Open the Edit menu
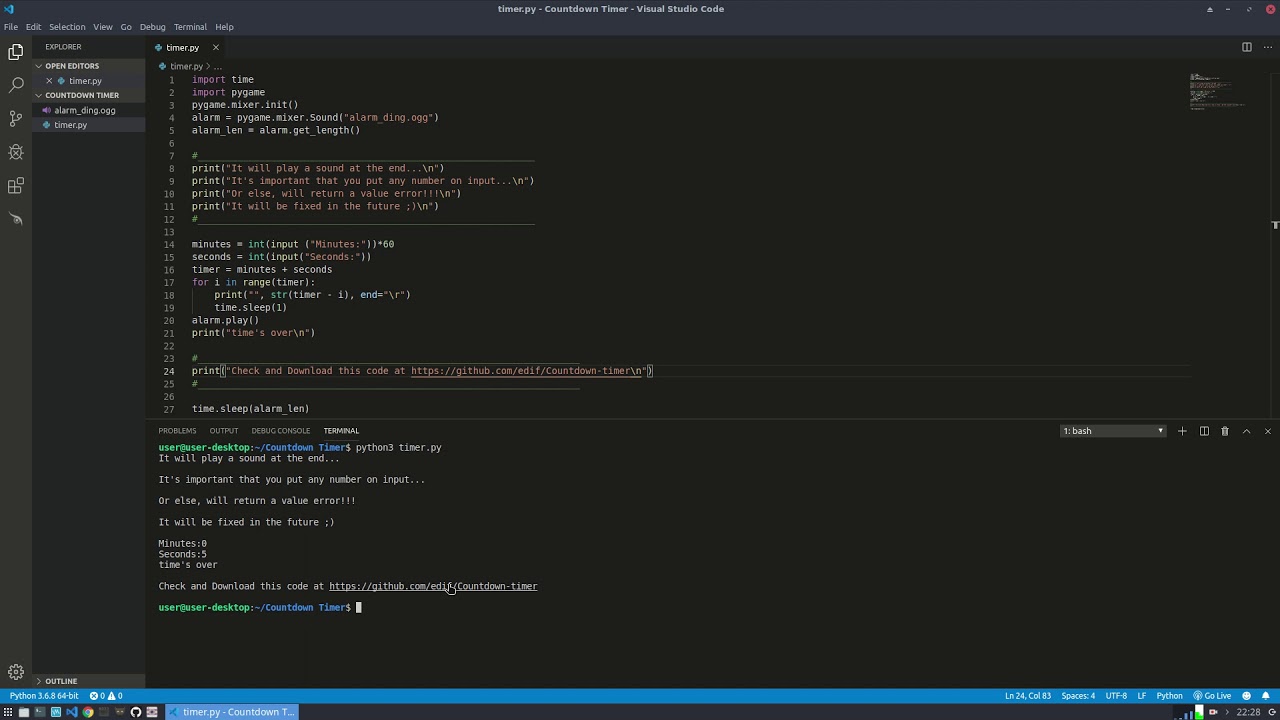This screenshot has height=720, width=1280. coord(33,27)
